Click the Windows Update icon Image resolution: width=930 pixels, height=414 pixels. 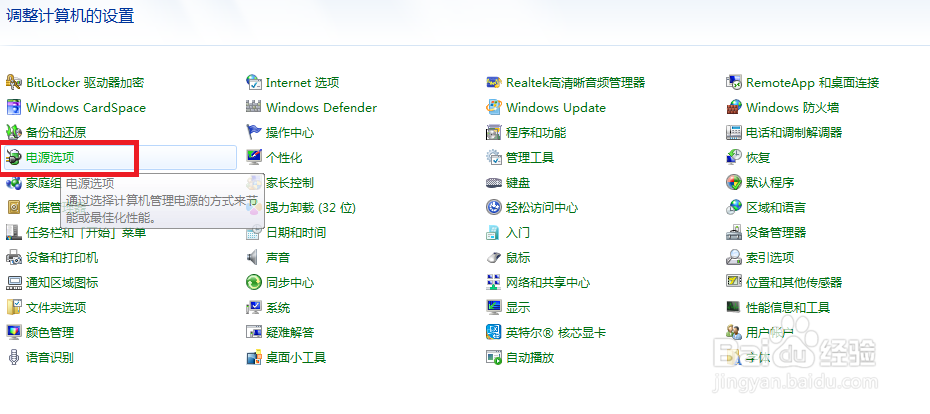[494, 107]
